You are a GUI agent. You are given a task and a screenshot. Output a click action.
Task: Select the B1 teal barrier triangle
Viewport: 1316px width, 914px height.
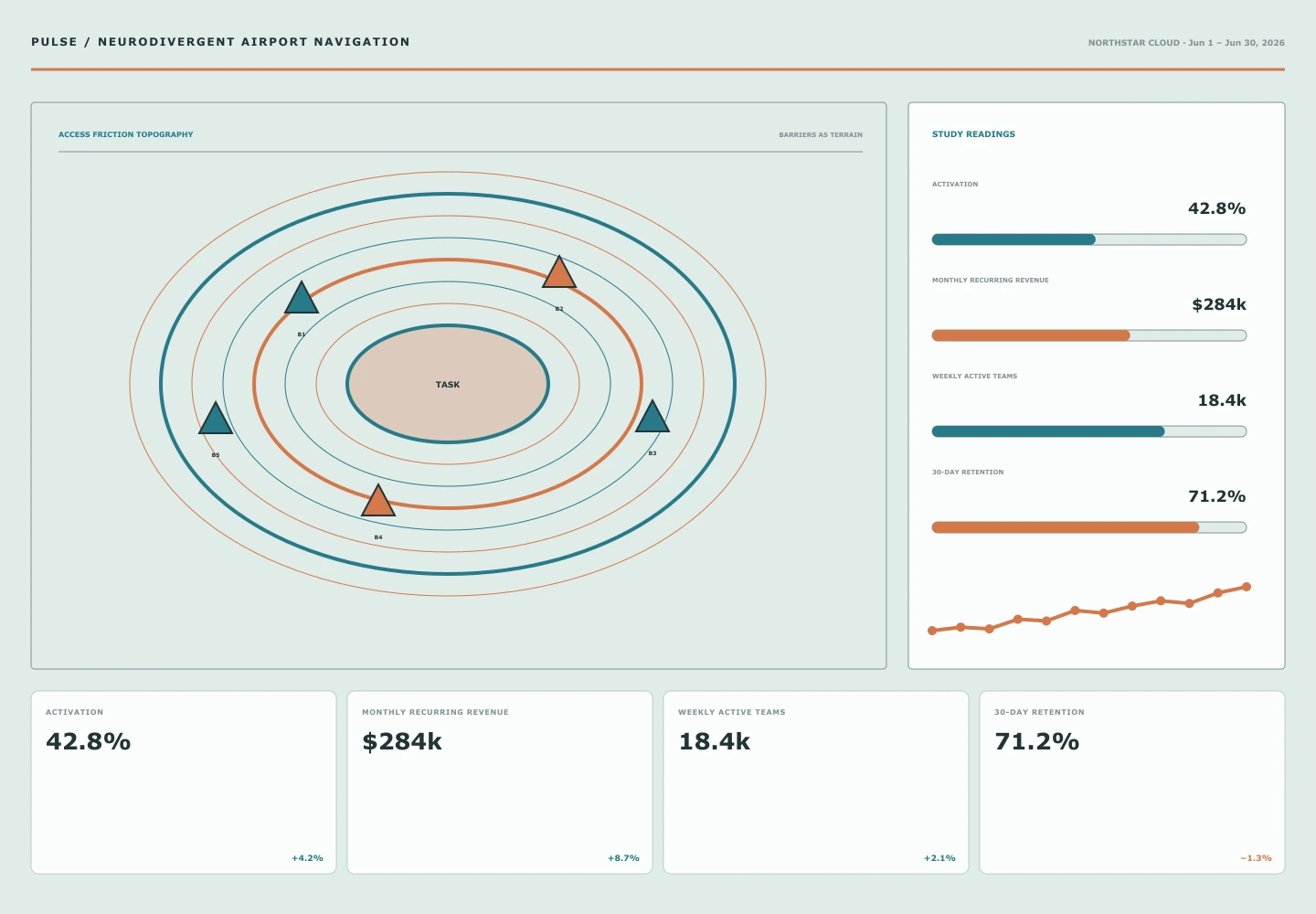click(x=302, y=300)
